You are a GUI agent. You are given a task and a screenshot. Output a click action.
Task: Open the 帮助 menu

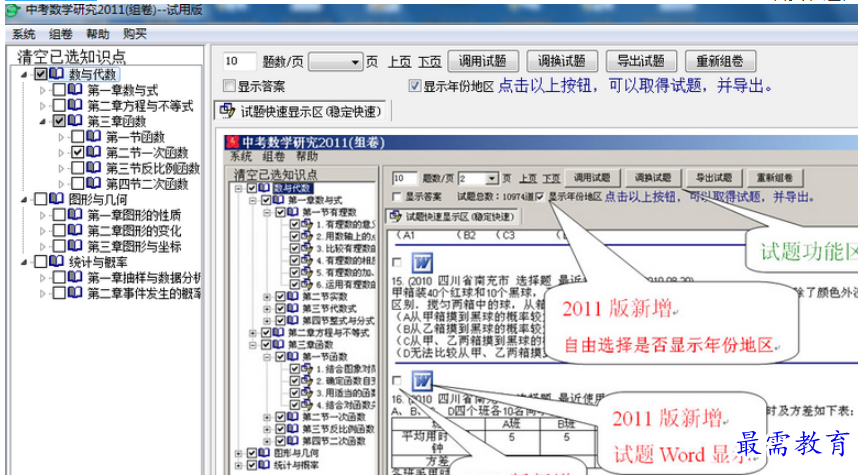coord(97,34)
